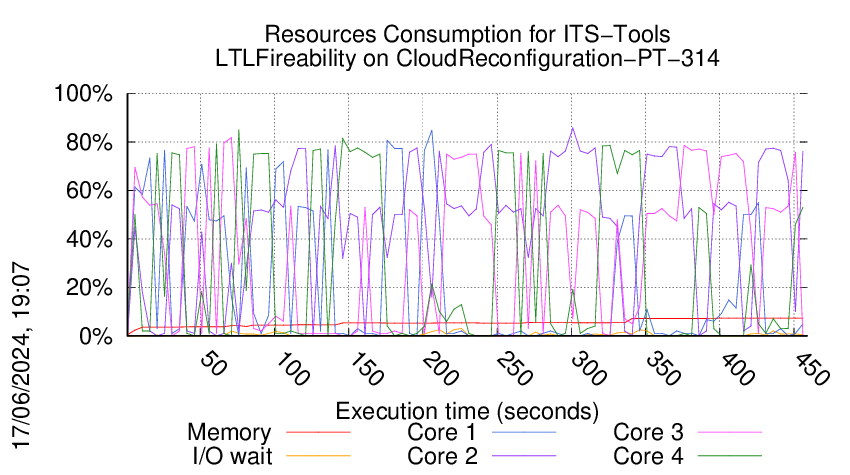Click the 300 seconds x-axis tick label
Image resolution: width=850 pixels, height=475 pixels.
[x=589, y=369]
